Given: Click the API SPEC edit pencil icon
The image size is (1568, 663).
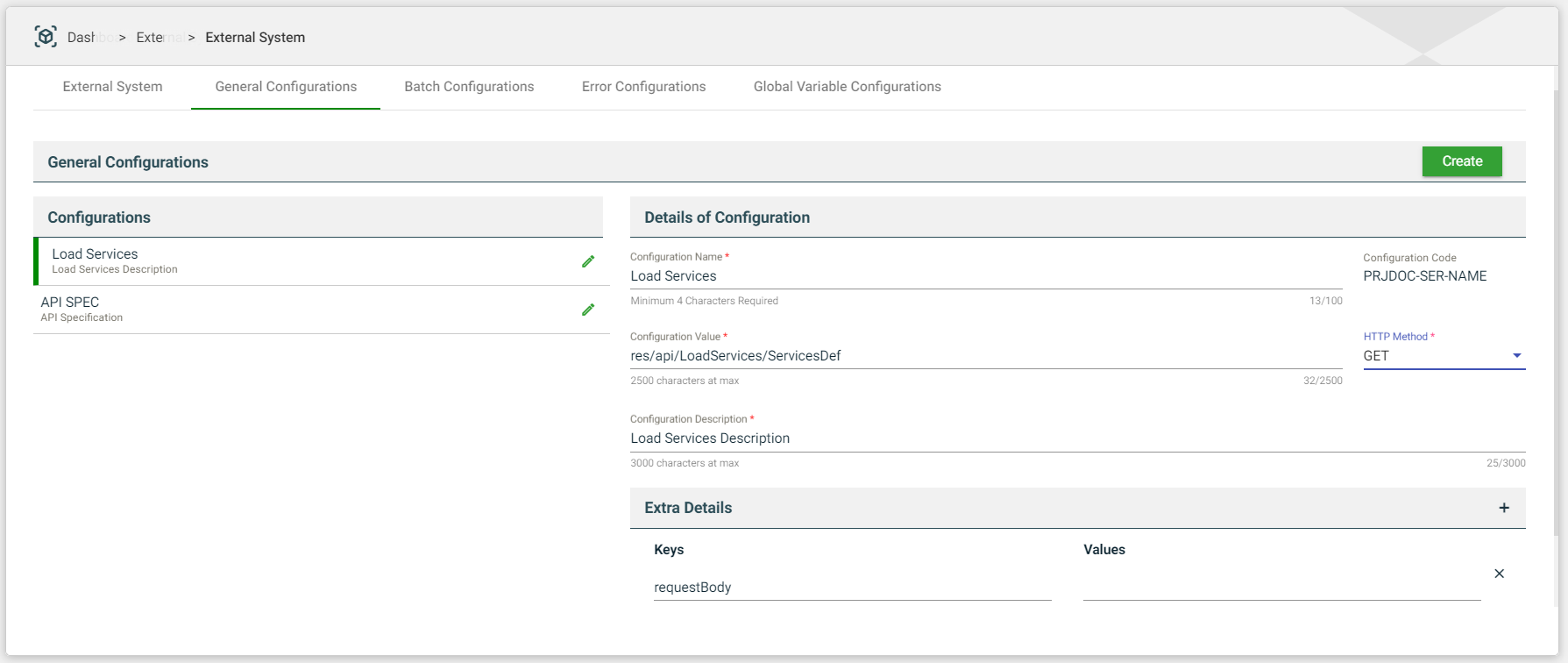Looking at the screenshot, I should point(588,310).
